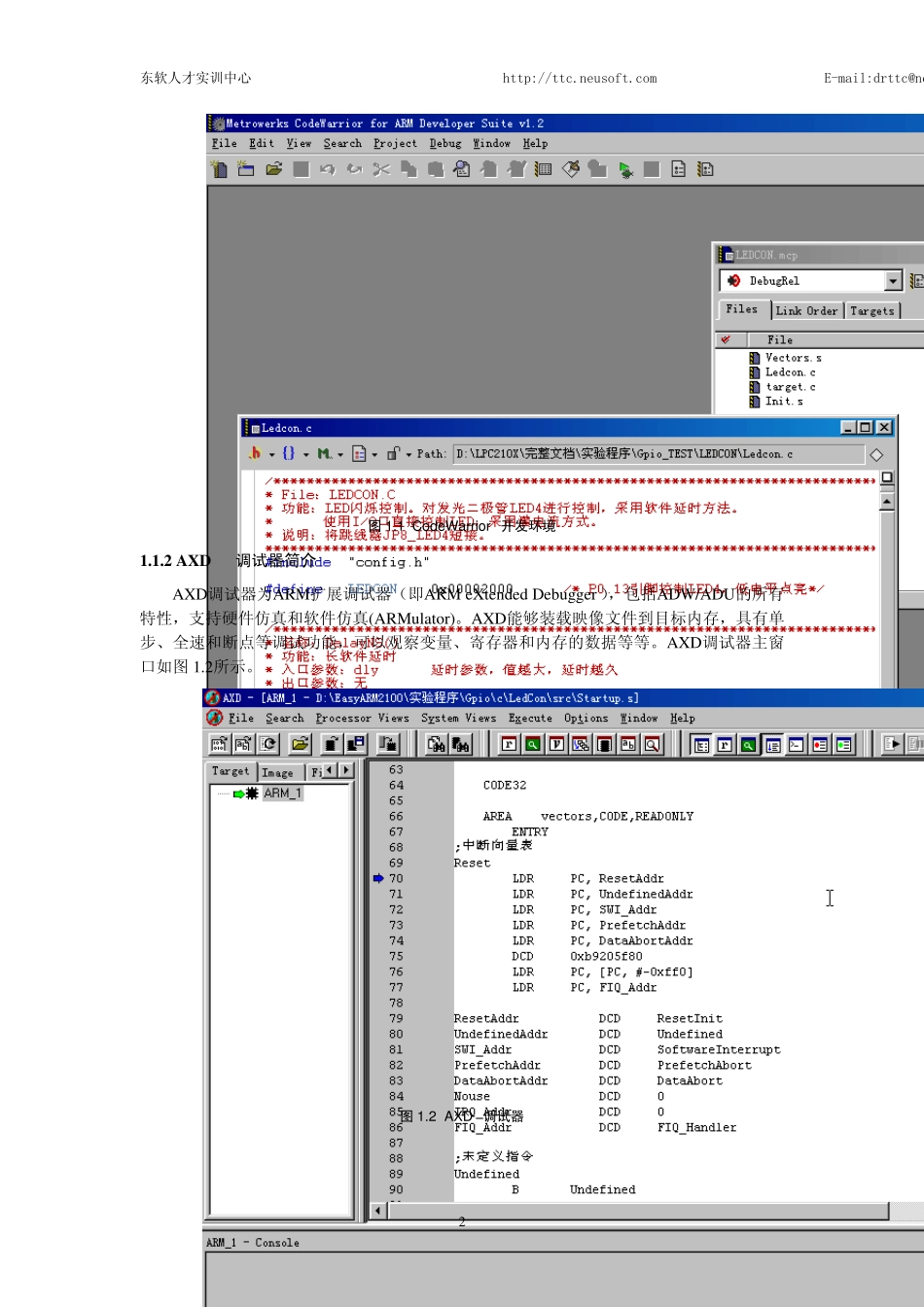Click the http://ttc.neusoft.com header link
Viewport: 924px width, 1307px height.
point(580,79)
